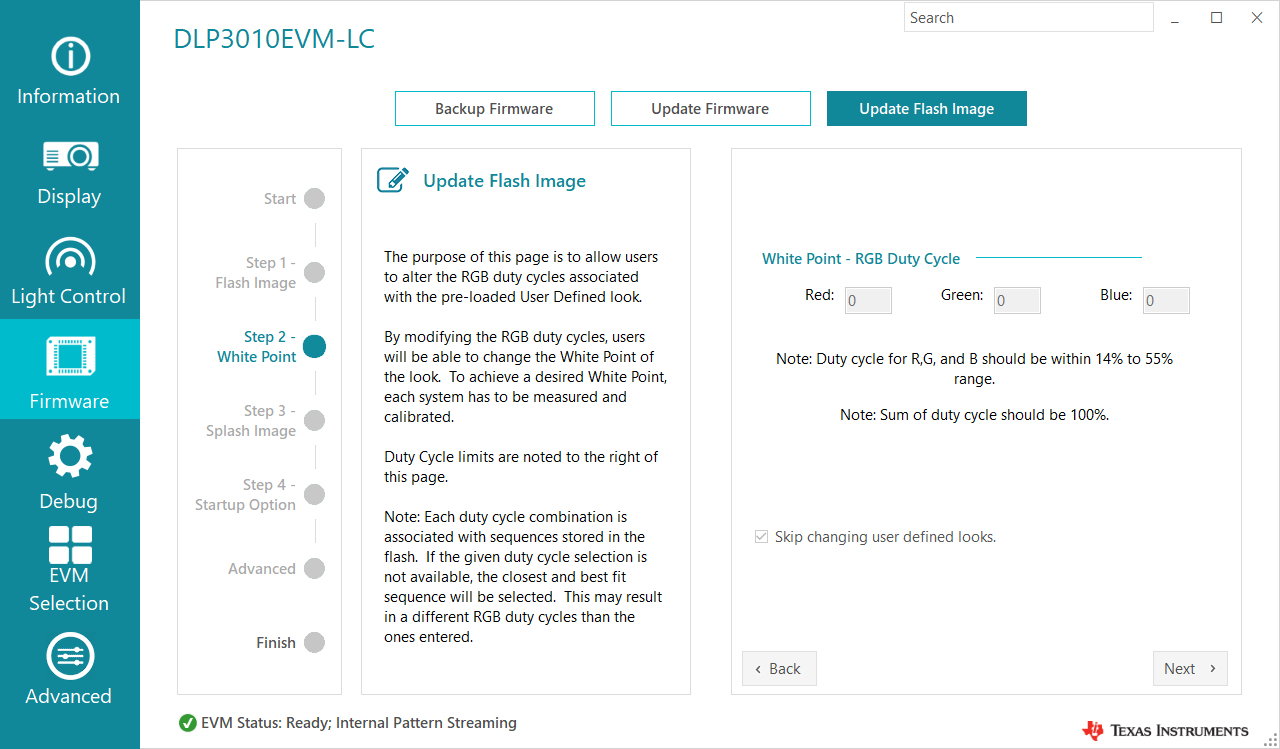Maximize the application window
This screenshot has height=749, width=1280.
(1217, 18)
